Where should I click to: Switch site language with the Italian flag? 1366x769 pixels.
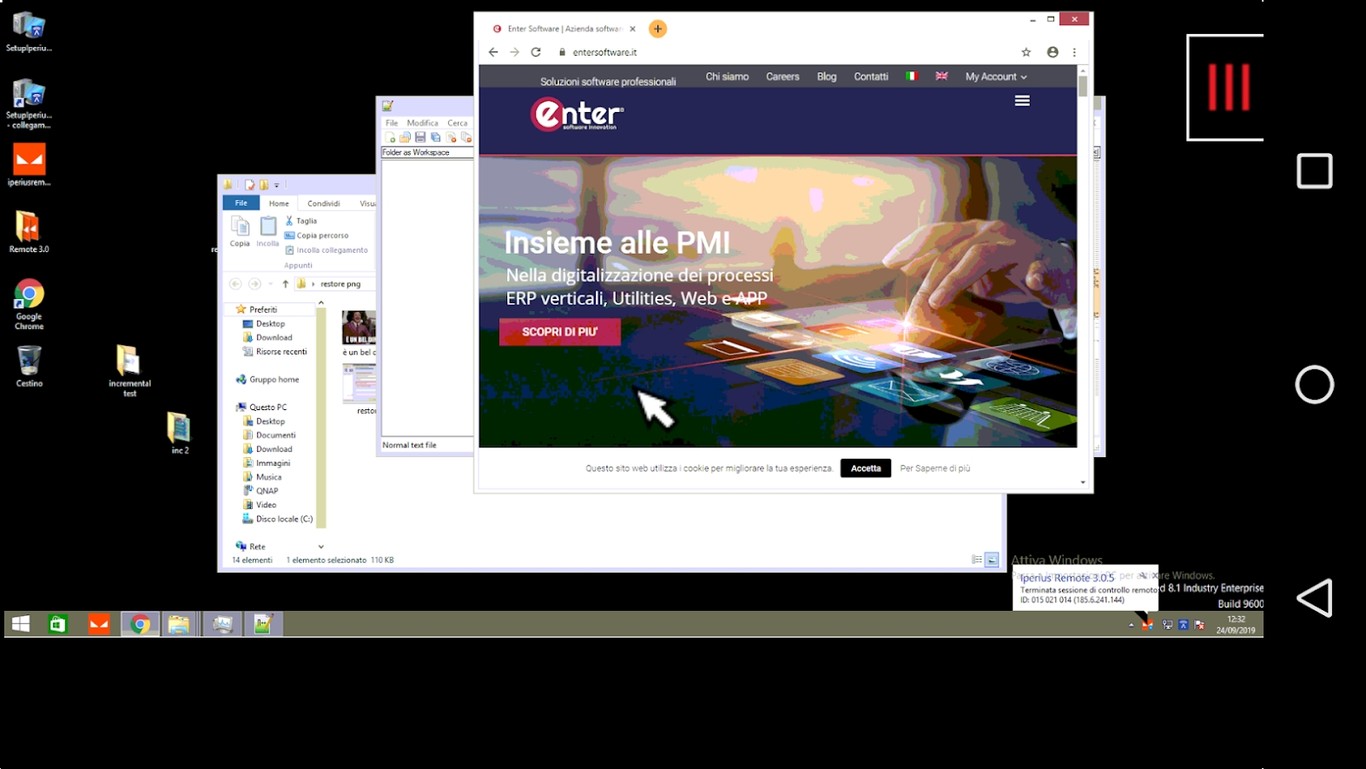(911, 76)
